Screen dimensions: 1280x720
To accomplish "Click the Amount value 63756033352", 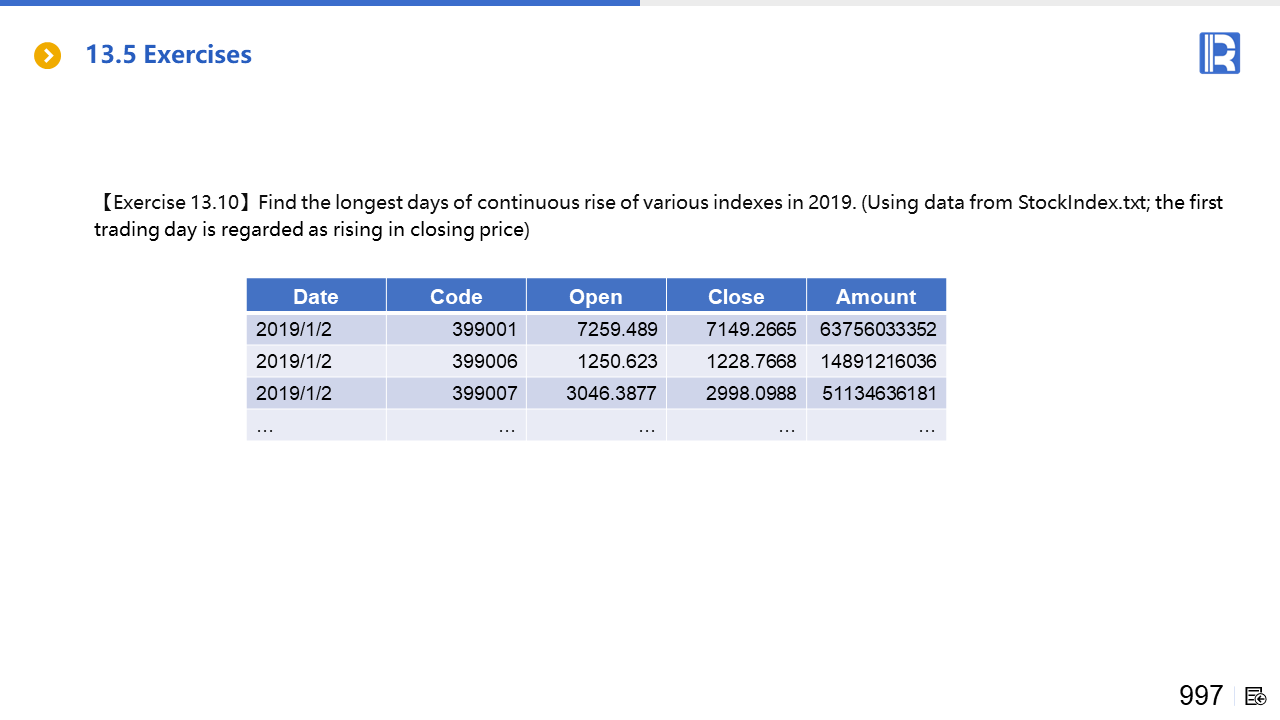I will (x=877, y=329).
